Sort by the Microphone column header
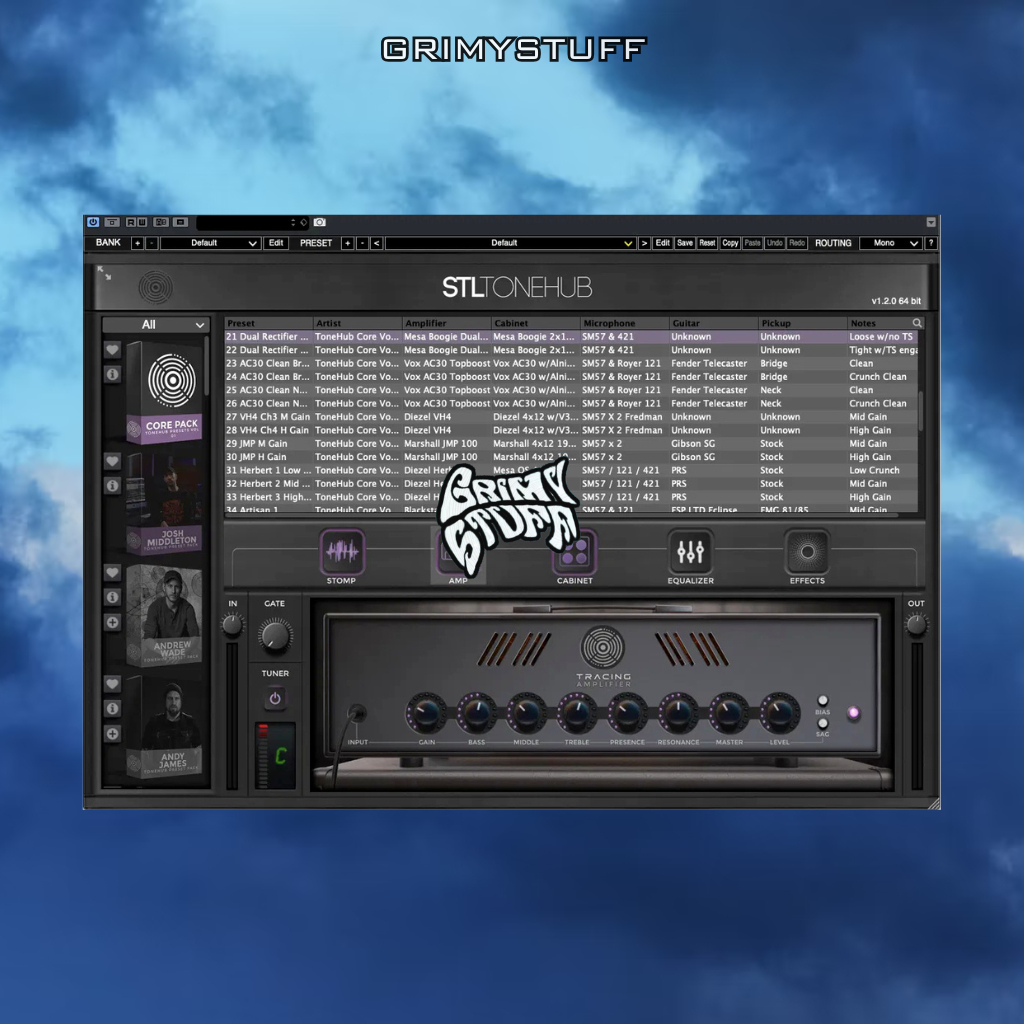 (x=625, y=323)
